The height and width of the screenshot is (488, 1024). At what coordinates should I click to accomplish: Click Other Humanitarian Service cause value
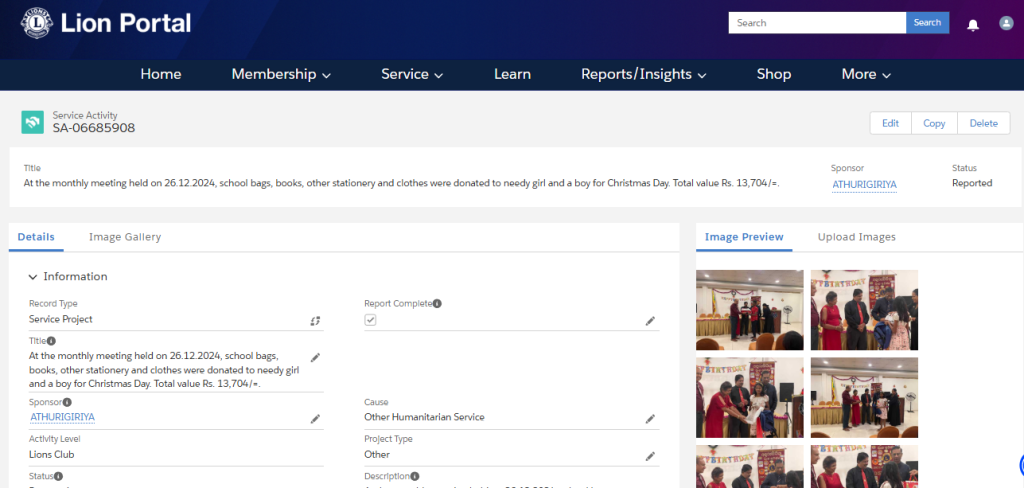tap(424, 417)
